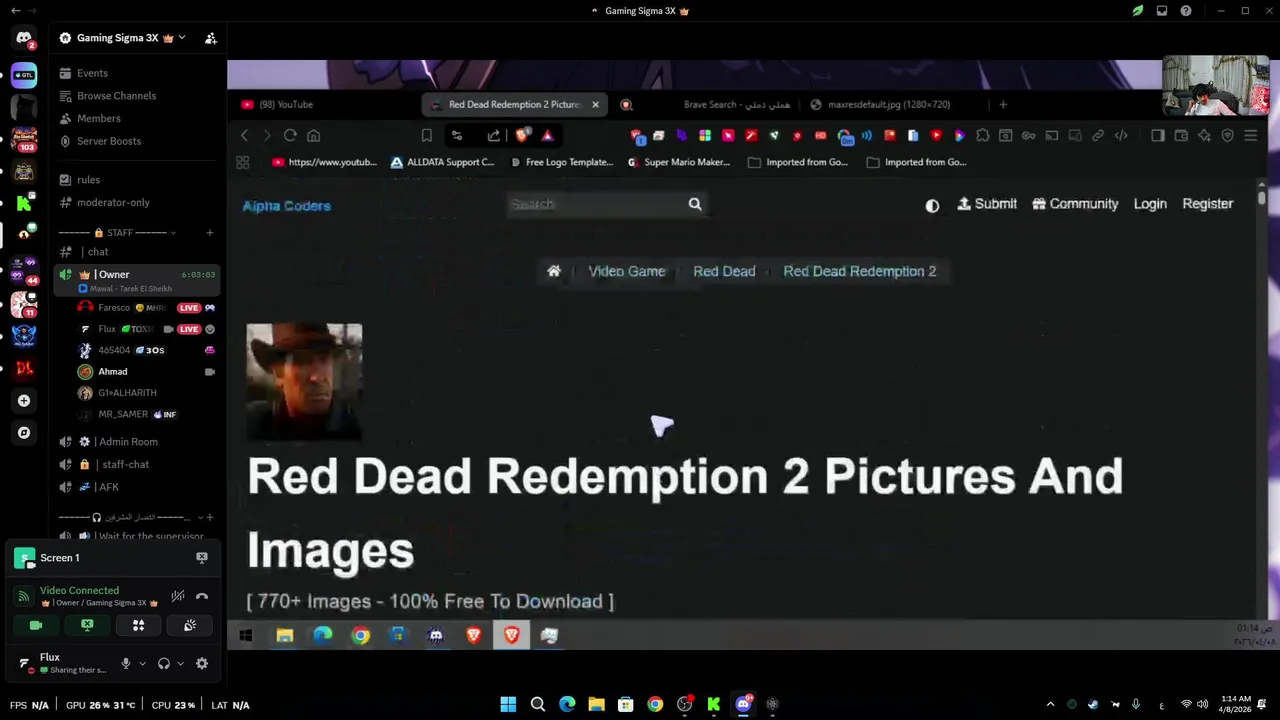Select user Ahmad in voice list
Screen dimensions: 1280x720
147,372
